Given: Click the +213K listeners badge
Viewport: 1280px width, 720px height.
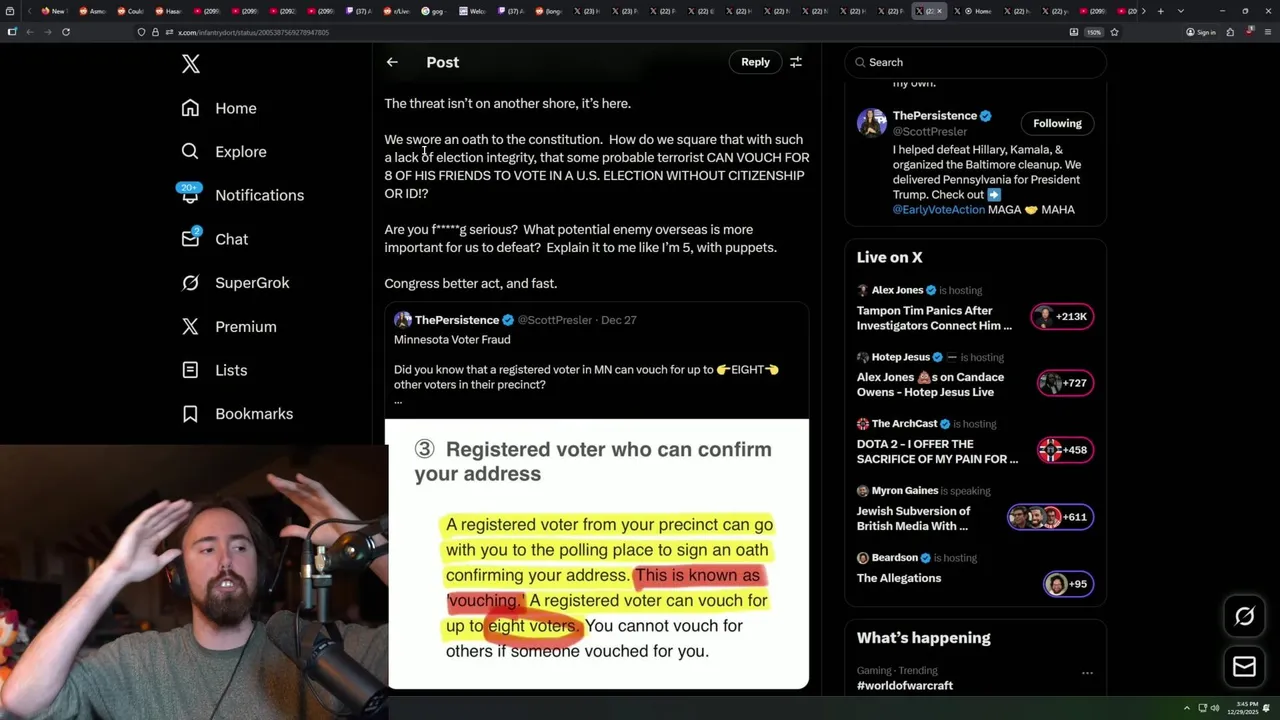Looking at the screenshot, I should pyautogui.click(x=1063, y=317).
